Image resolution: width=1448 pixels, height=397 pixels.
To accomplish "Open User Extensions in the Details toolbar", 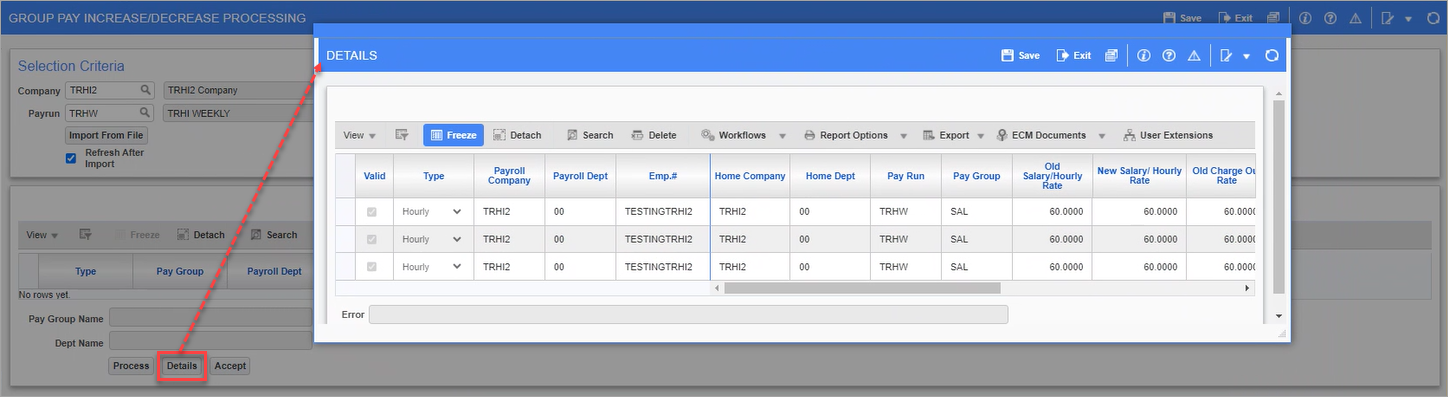I will [x=1168, y=135].
